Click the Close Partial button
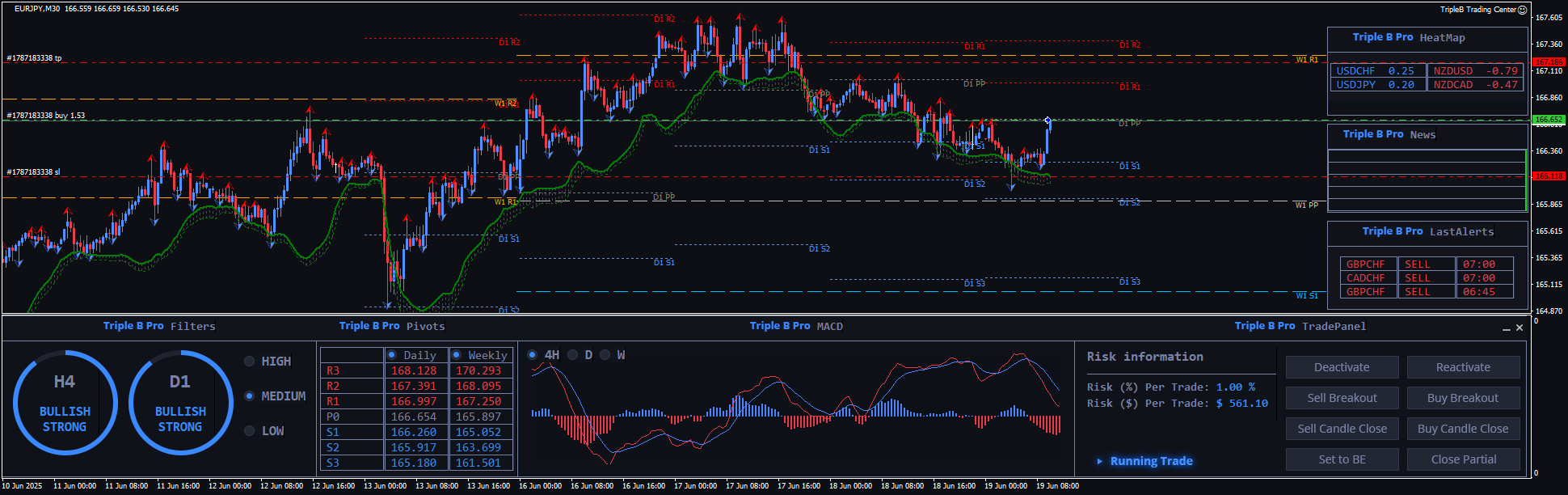The width and height of the screenshot is (1568, 495). [1463, 459]
